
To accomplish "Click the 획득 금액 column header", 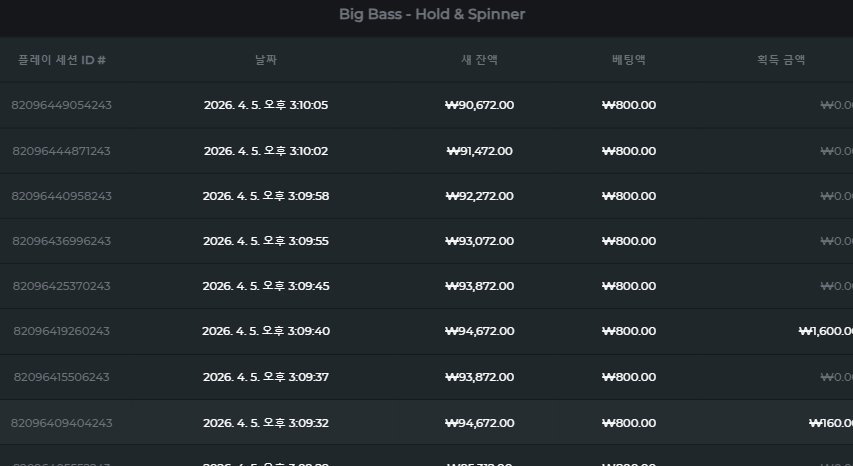I will coord(781,60).
